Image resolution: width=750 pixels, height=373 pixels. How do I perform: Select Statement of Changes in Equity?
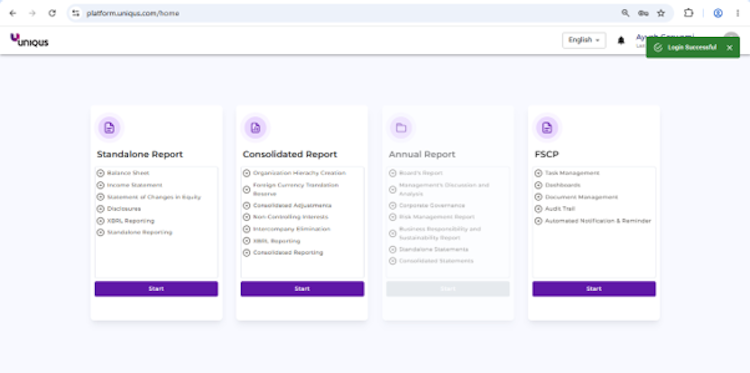(154, 197)
